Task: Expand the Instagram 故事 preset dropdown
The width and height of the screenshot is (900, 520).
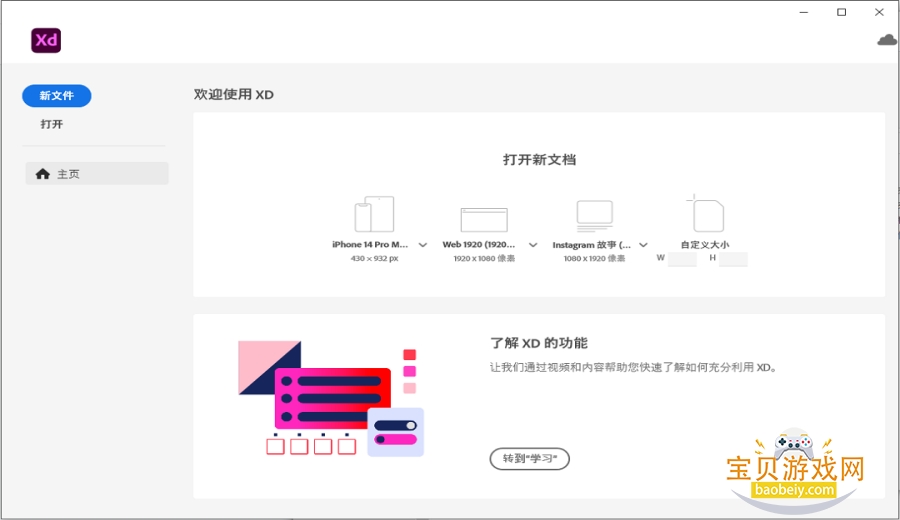Action: [x=643, y=245]
